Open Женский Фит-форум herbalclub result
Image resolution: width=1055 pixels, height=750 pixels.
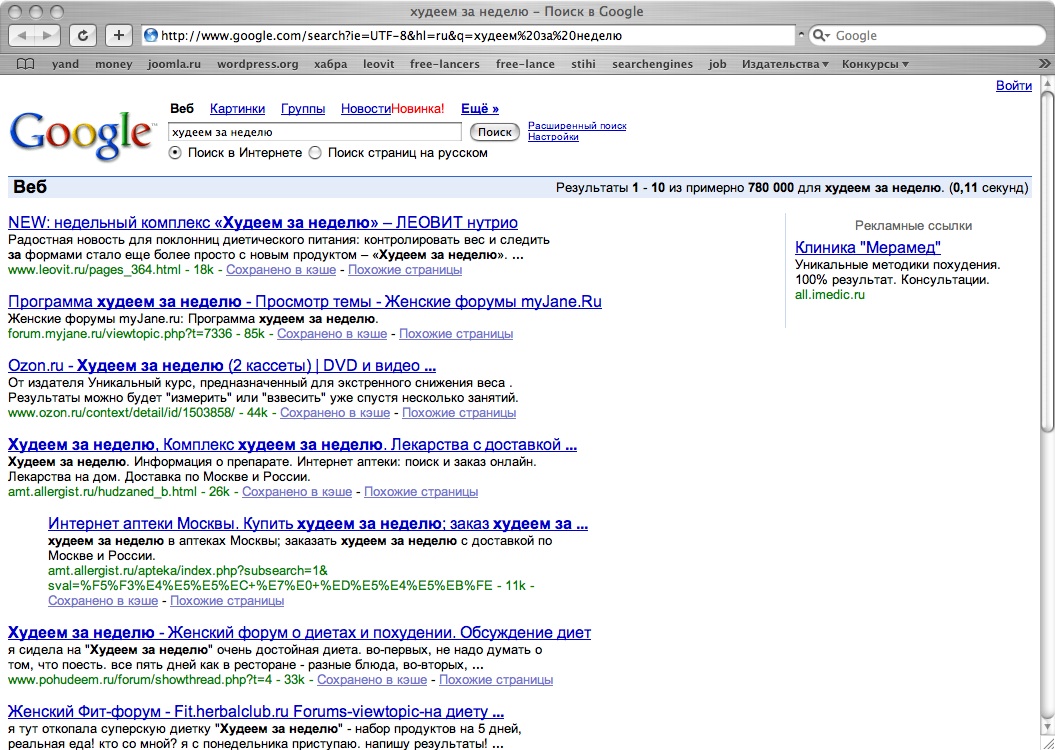tap(256, 712)
